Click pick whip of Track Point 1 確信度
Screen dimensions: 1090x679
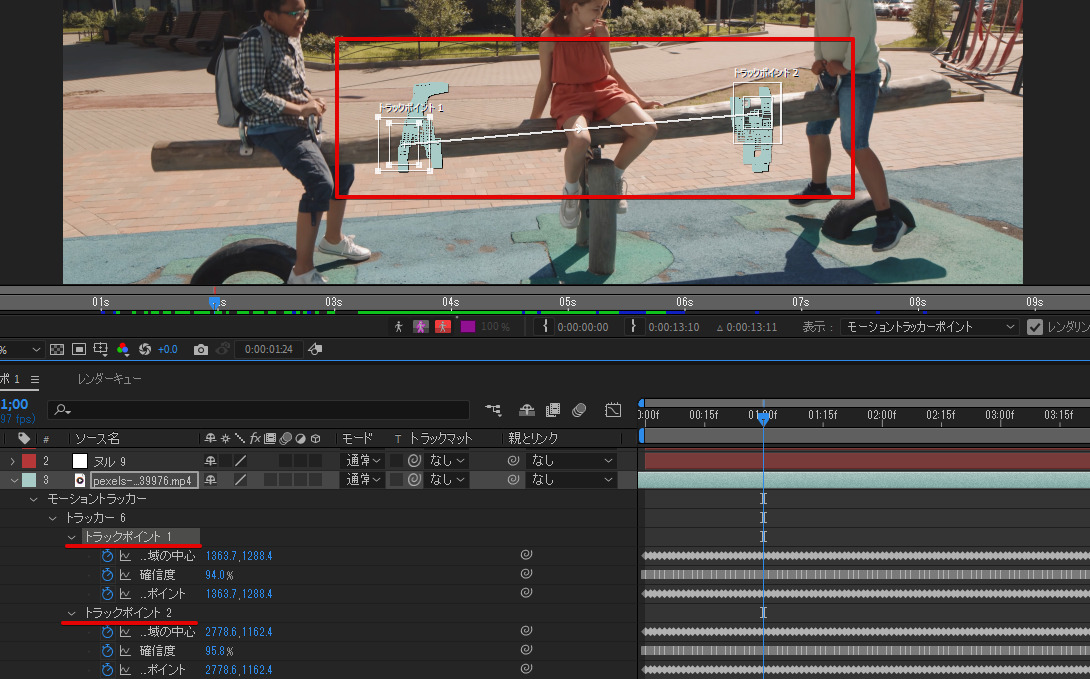tap(526, 575)
